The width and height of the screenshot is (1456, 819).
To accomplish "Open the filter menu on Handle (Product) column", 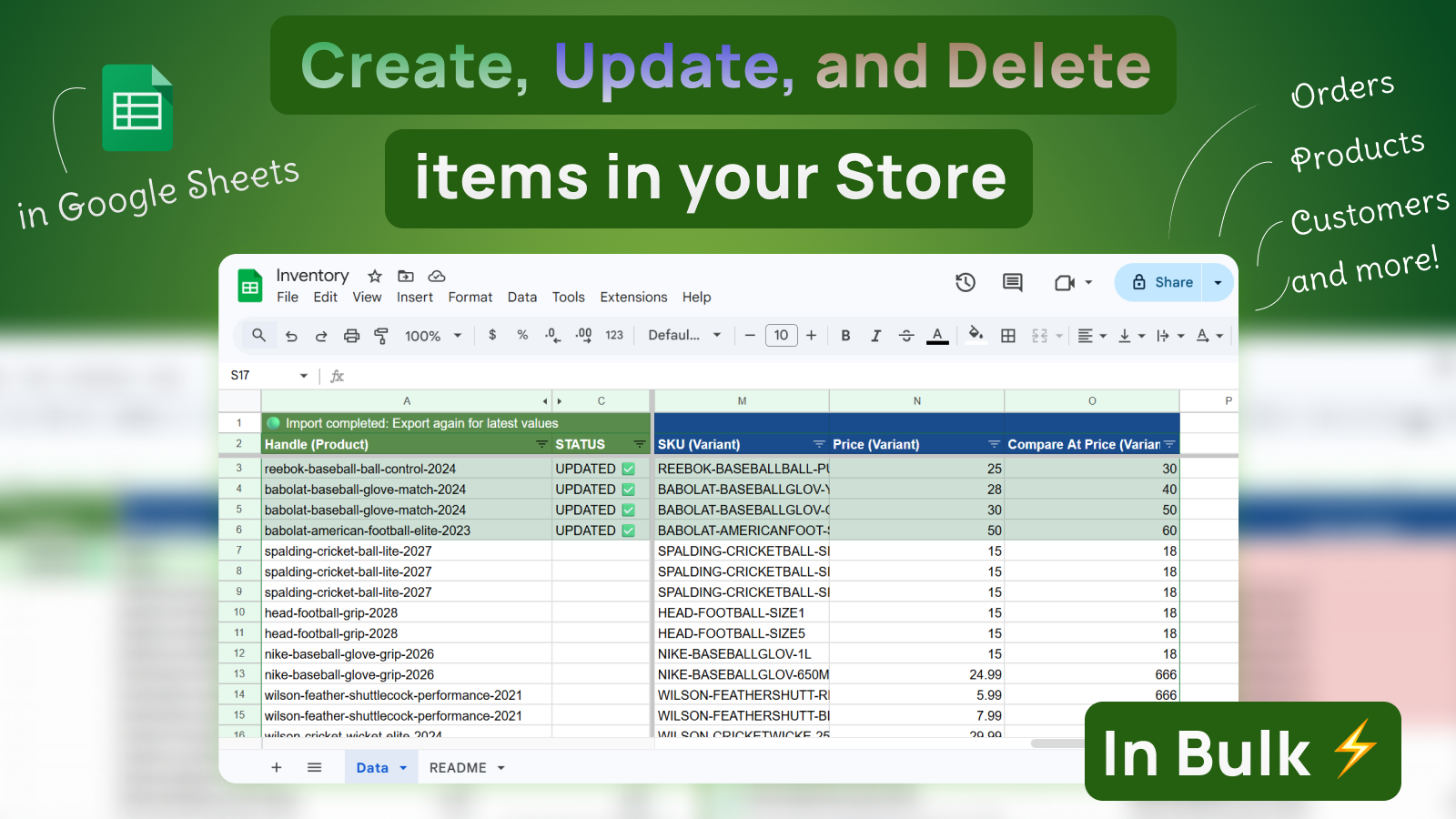I will tap(540, 444).
